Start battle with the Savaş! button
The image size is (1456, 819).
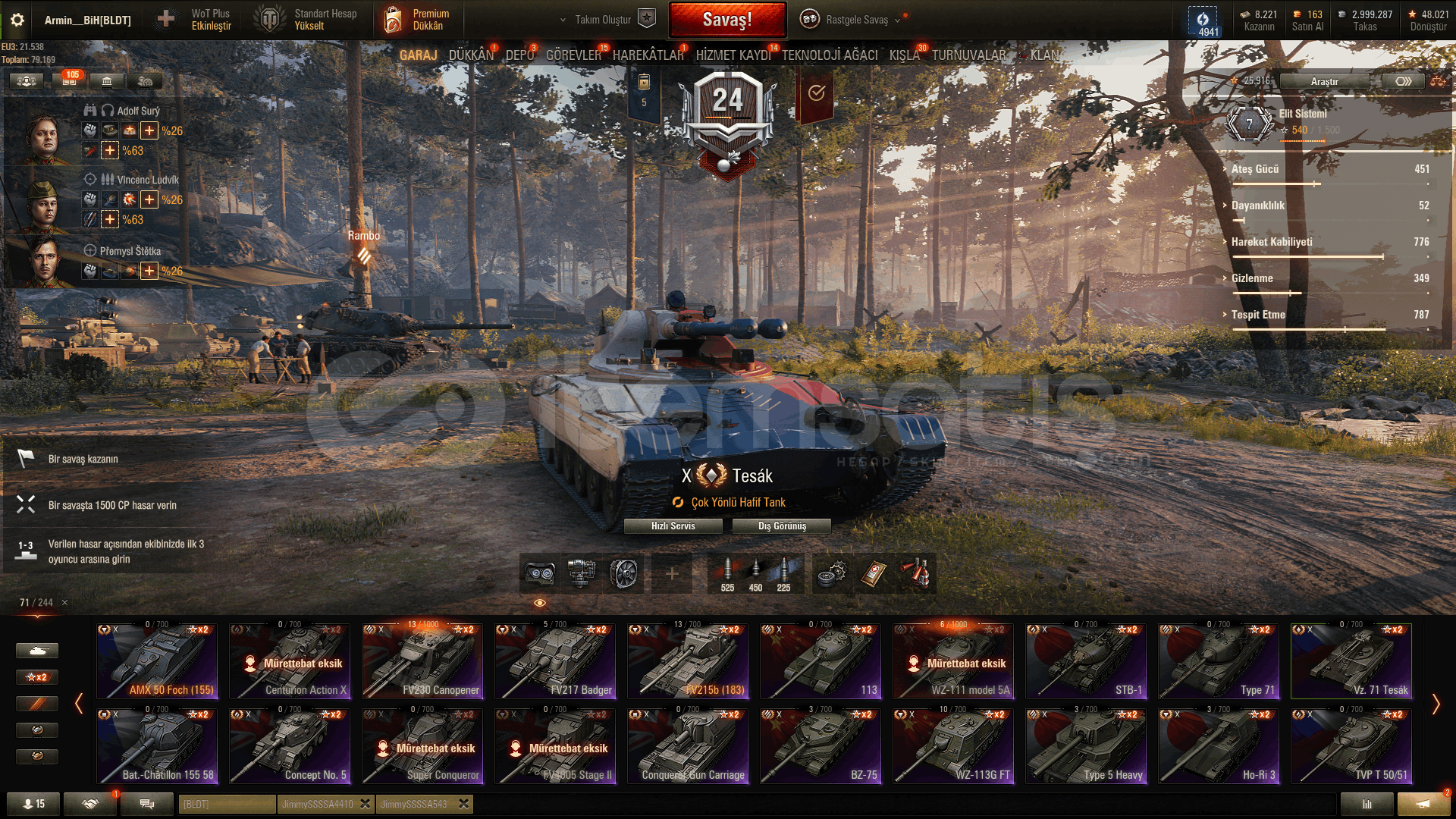tap(727, 20)
